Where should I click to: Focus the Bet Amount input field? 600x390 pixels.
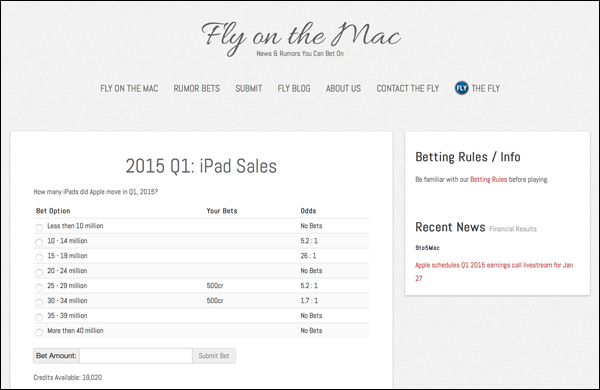click(136, 356)
